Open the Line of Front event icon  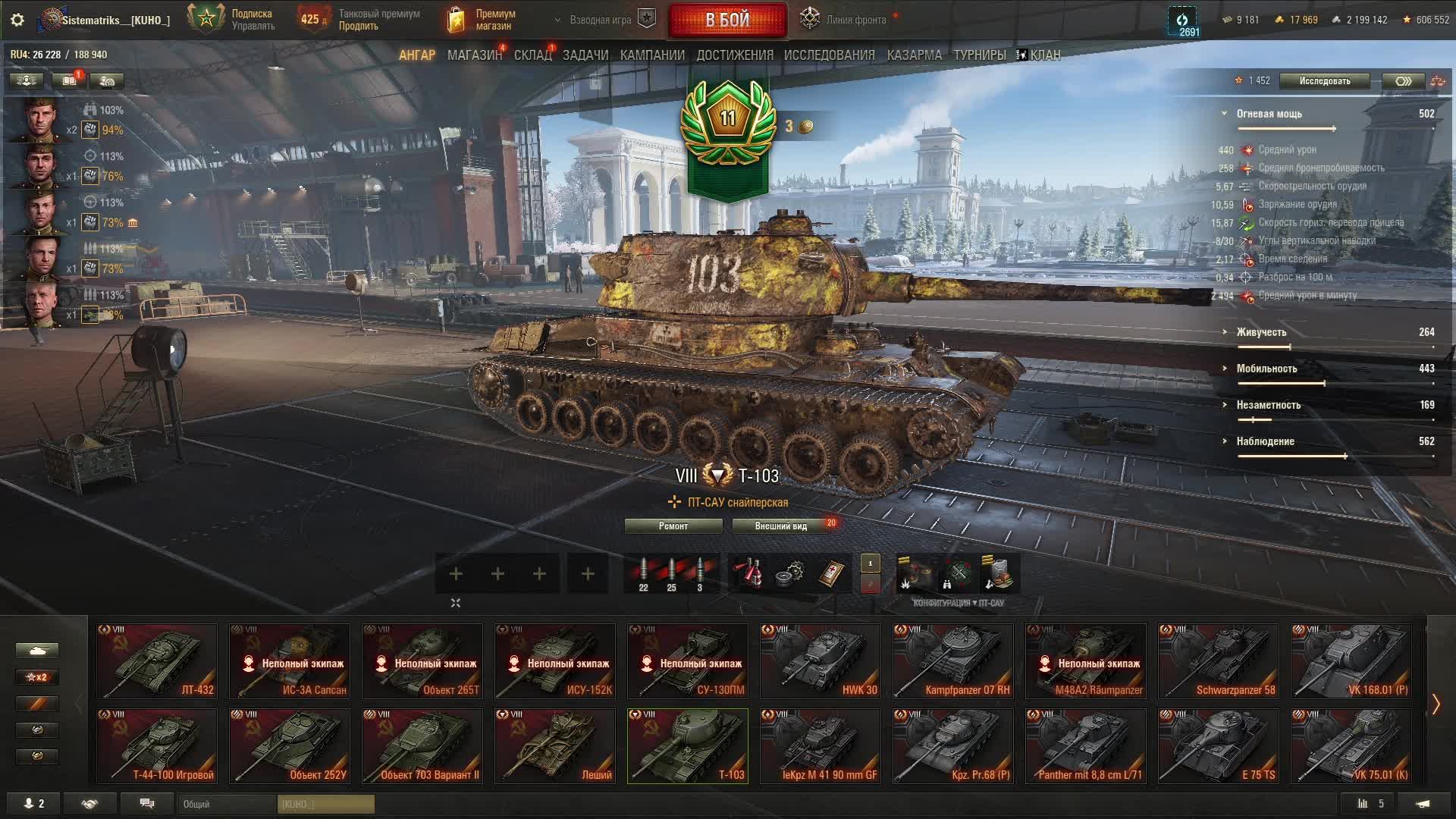pyautogui.click(x=810, y=19)
